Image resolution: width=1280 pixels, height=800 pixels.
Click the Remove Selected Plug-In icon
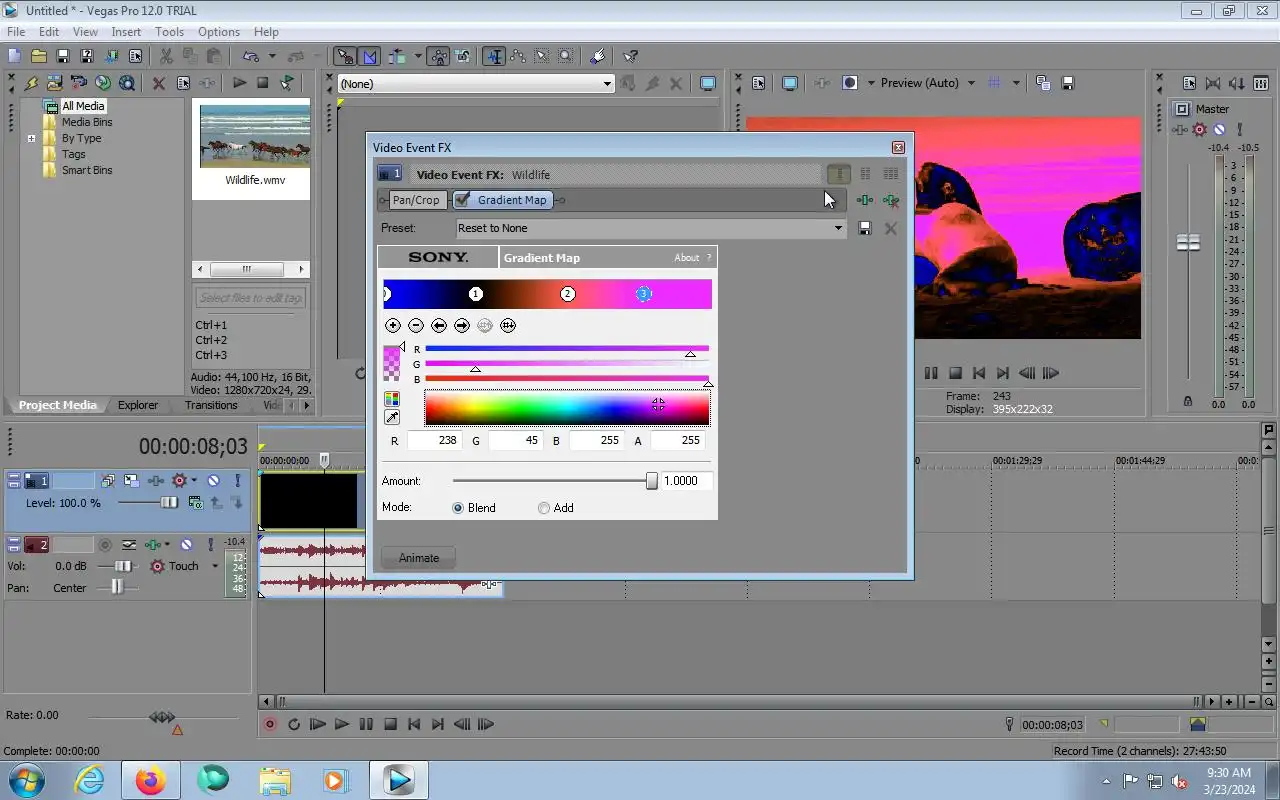tap(890, 200)
